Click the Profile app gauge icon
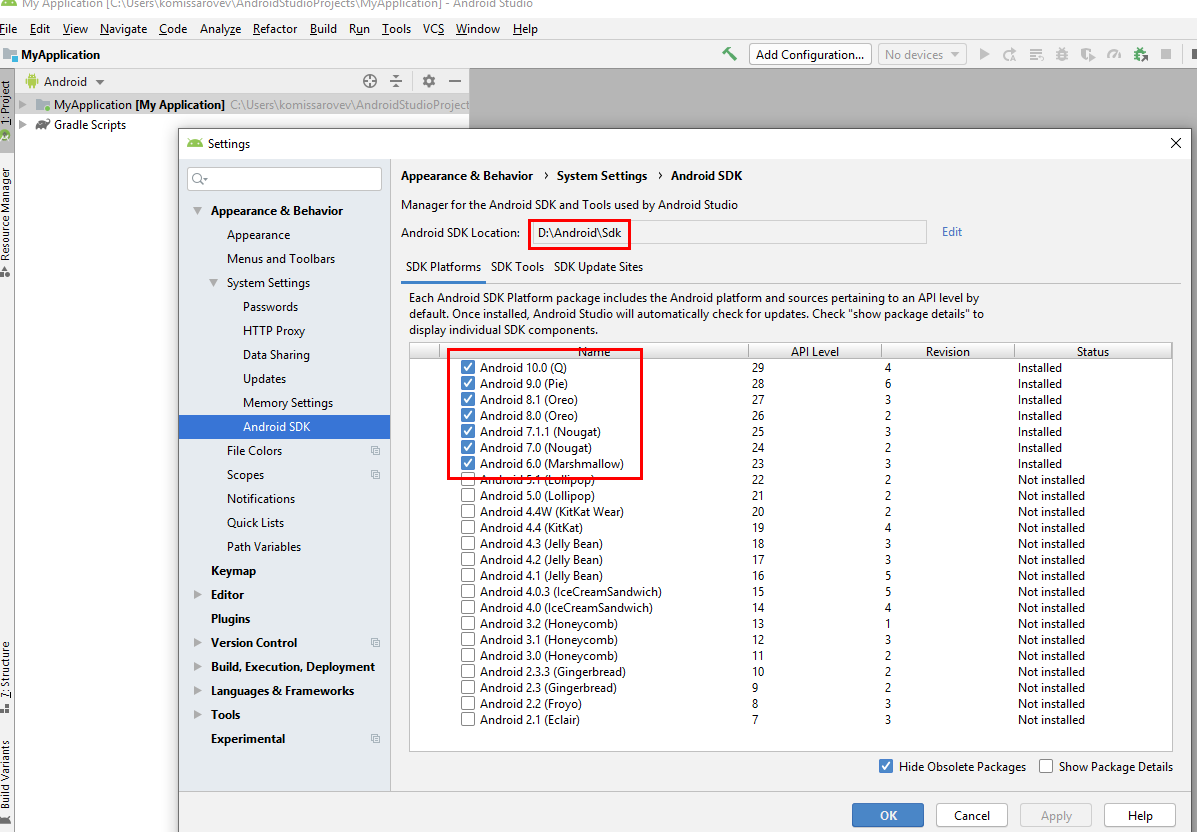 pos(1114,54)
